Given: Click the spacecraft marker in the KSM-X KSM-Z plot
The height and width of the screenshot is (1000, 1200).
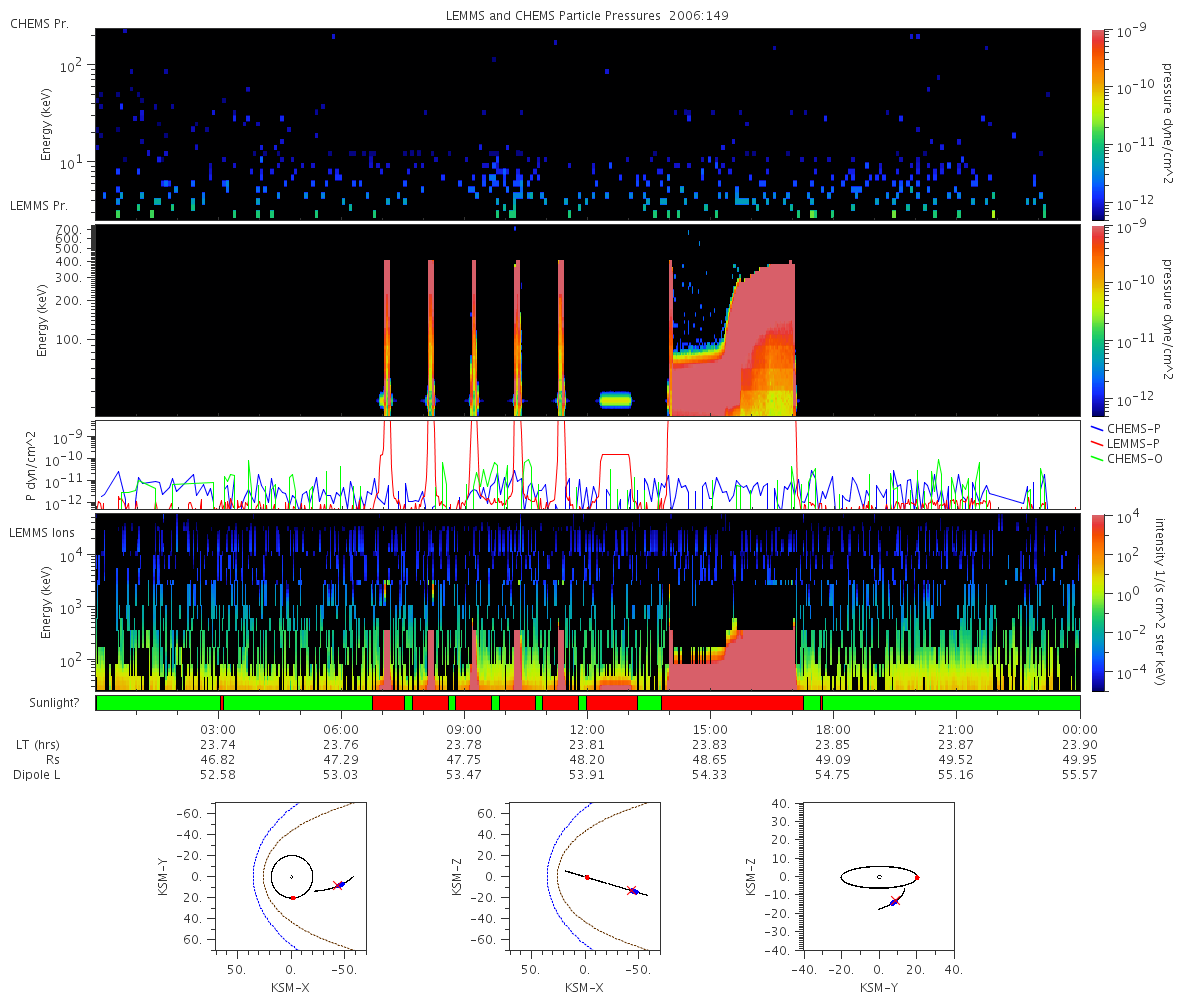Looking at the screenshot, I should tap(633, 890).
